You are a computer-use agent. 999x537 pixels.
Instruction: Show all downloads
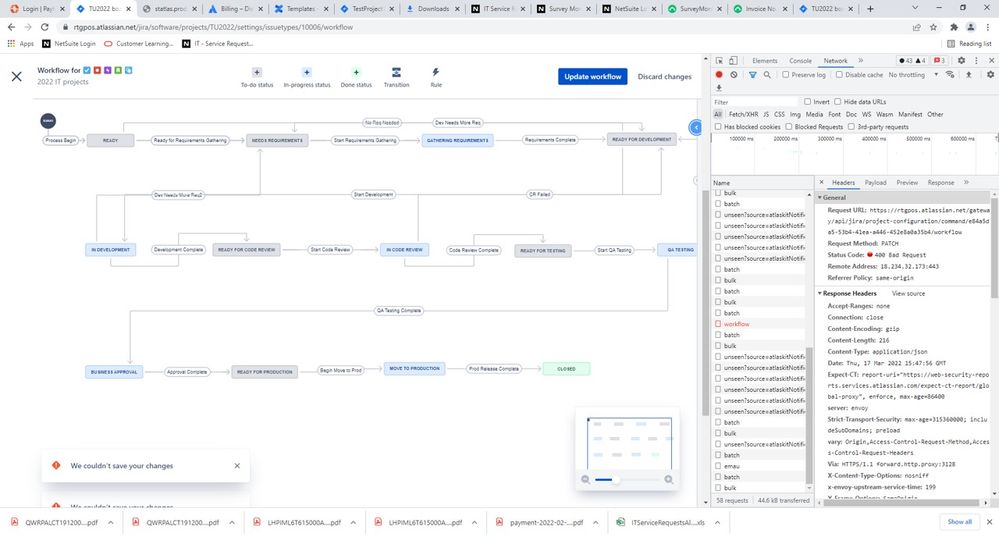(x=959, y=522)
